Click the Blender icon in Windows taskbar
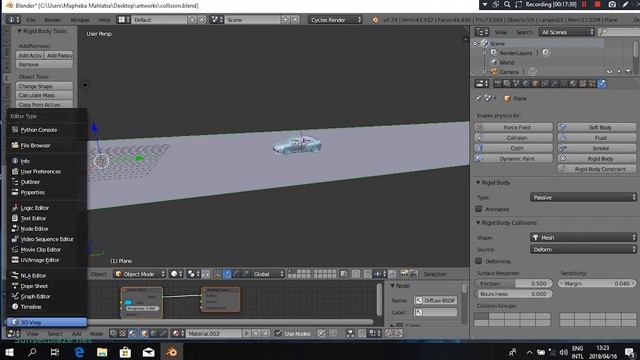 [x=172, y=351]
